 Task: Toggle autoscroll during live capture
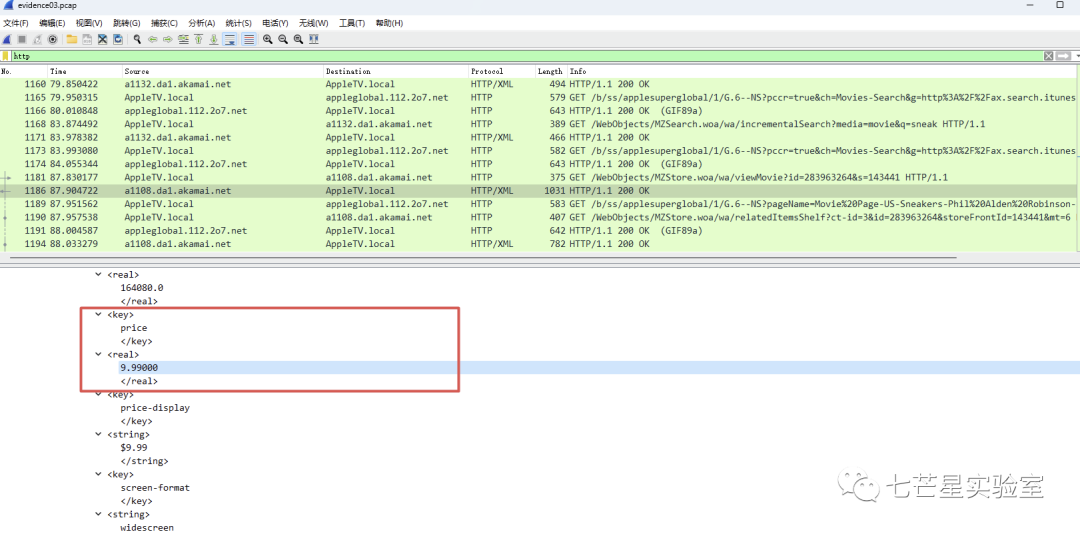click(x=229, y=39)
